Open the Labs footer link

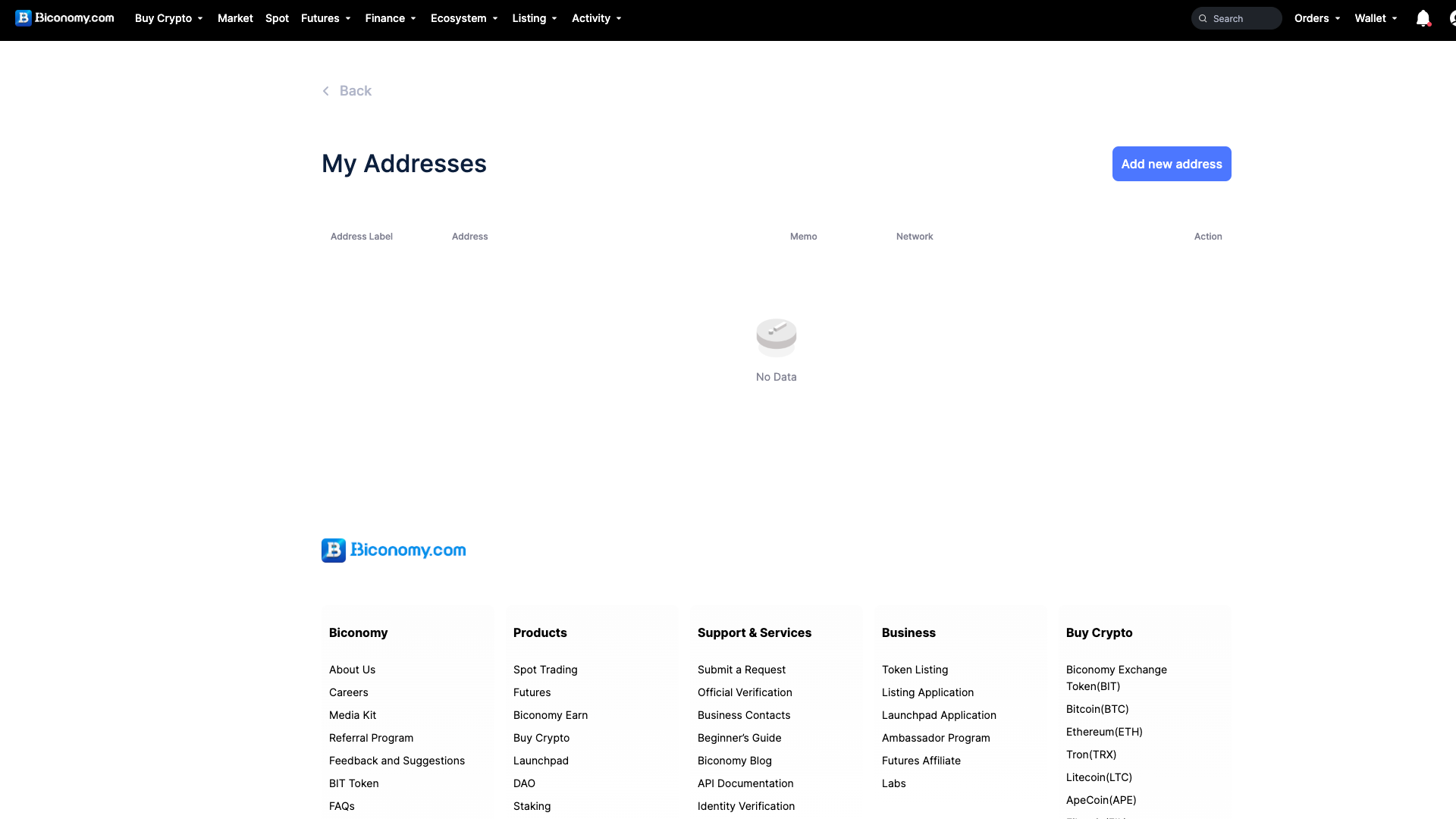tap(894, 783)
